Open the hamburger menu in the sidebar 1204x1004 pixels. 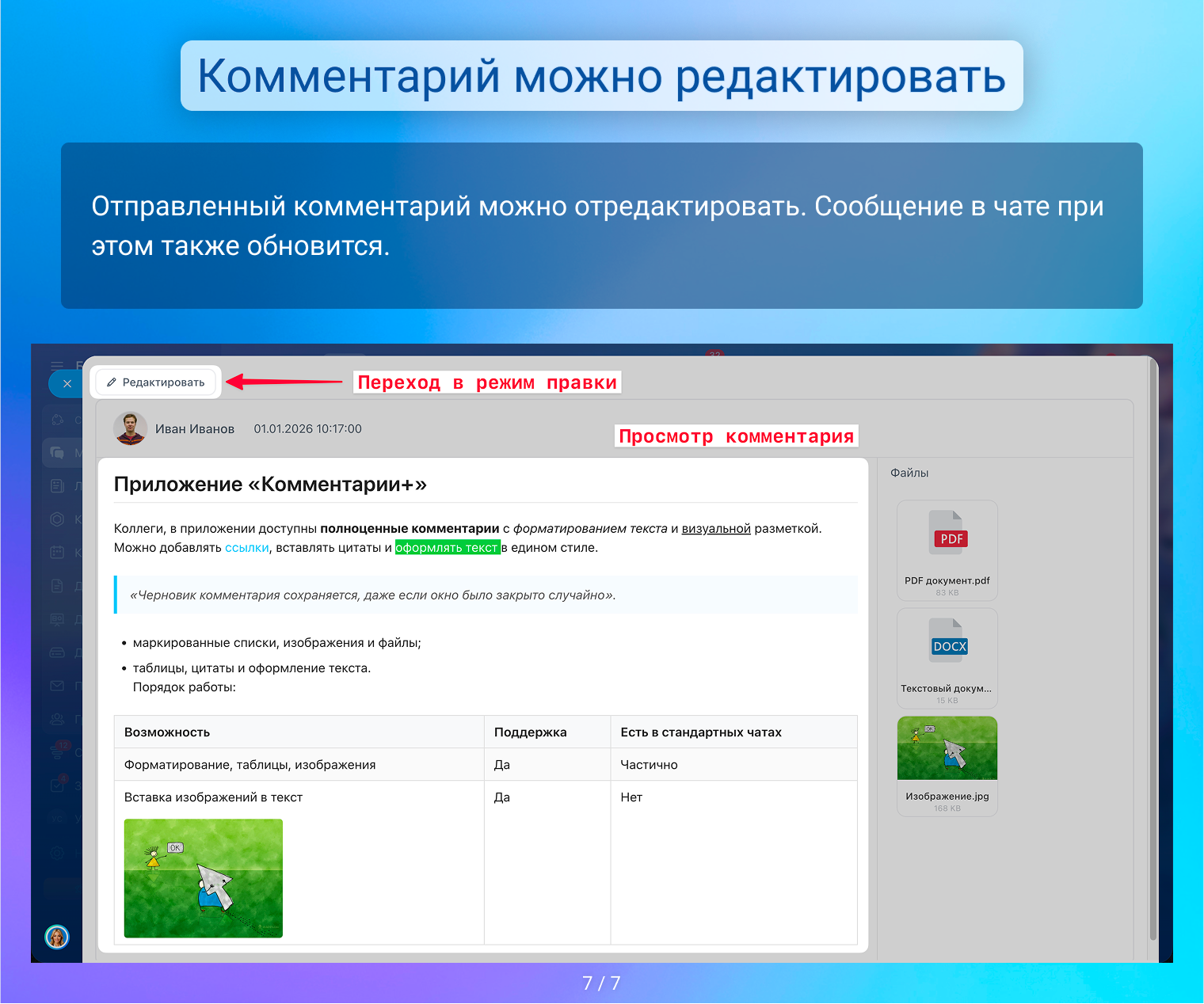coord(57,366)
